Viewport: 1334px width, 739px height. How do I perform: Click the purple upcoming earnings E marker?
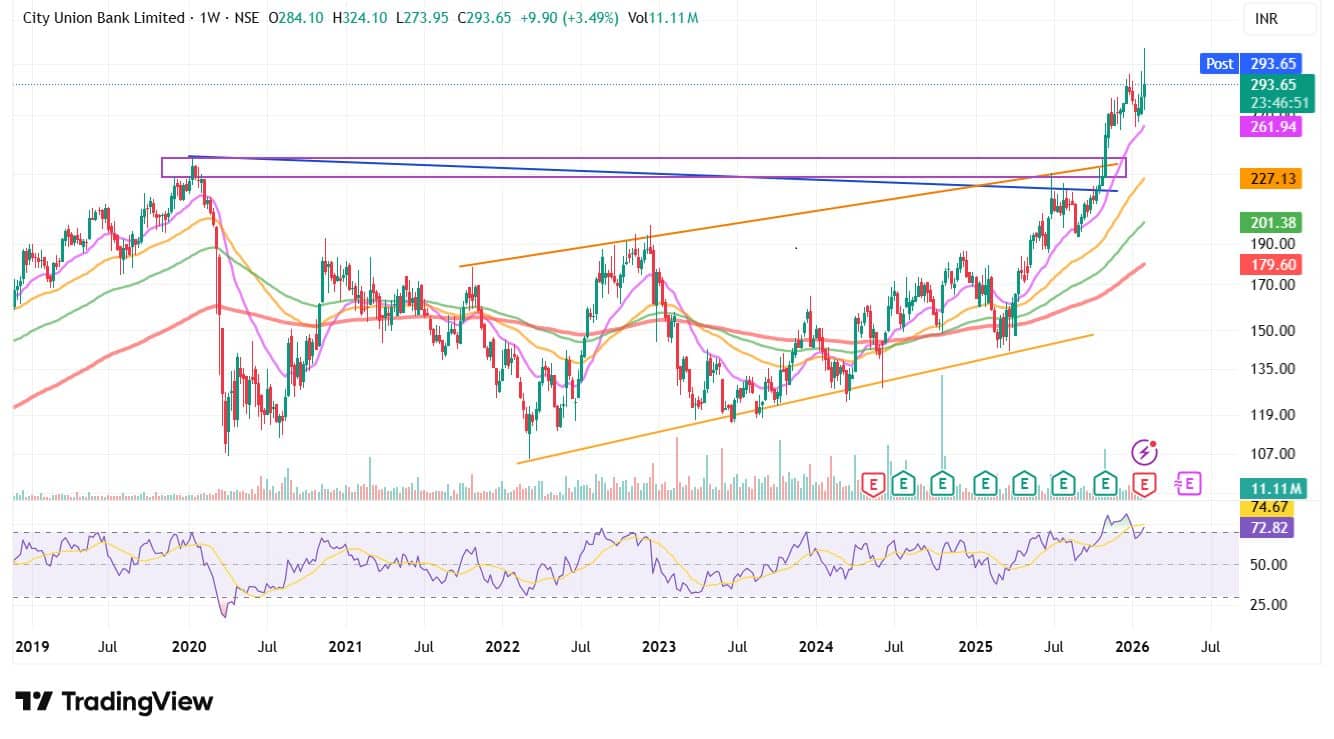(x=1188, y=483)
